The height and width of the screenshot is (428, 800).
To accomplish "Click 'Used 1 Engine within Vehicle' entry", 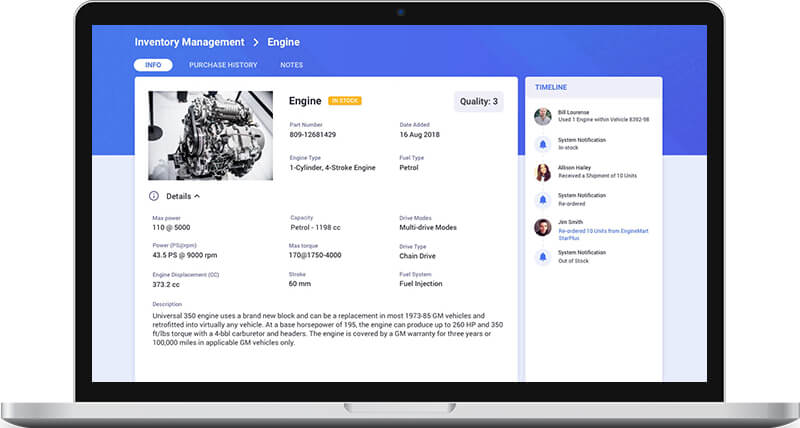I will (x=604, y=120).
